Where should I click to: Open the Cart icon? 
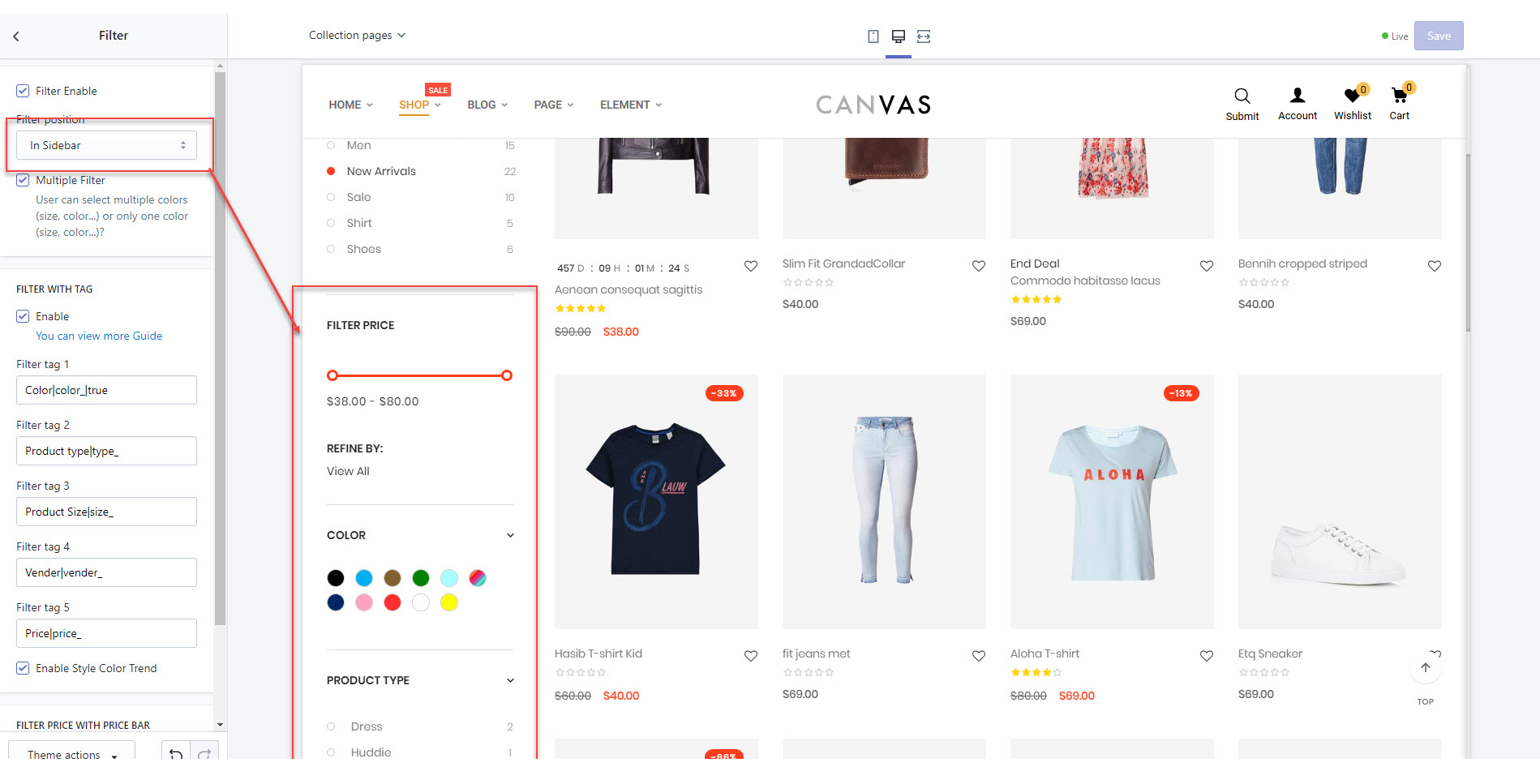[x=1399, y=96]
